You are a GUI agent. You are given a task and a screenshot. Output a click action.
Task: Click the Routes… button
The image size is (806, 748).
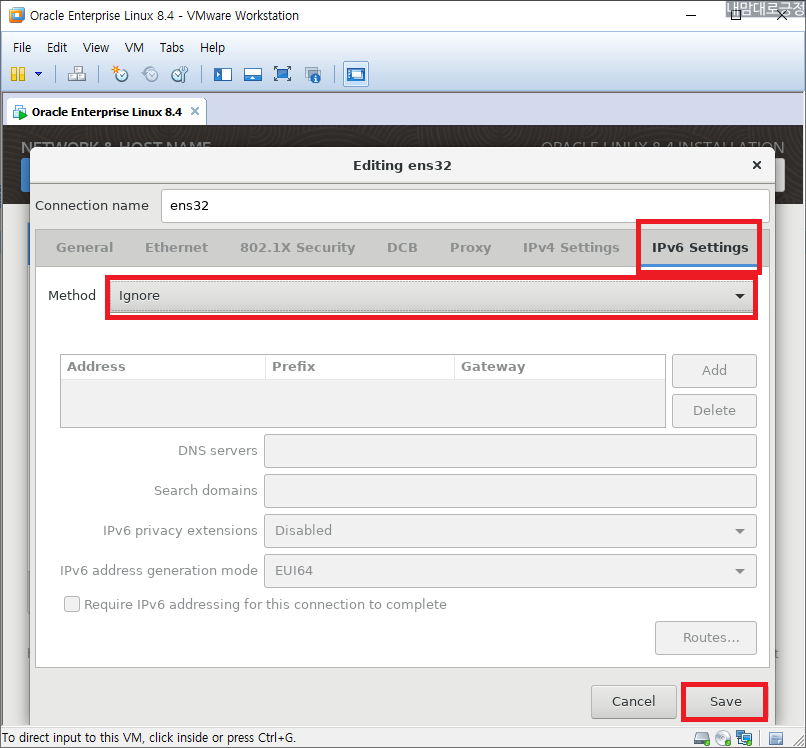(x=706, y=638)
